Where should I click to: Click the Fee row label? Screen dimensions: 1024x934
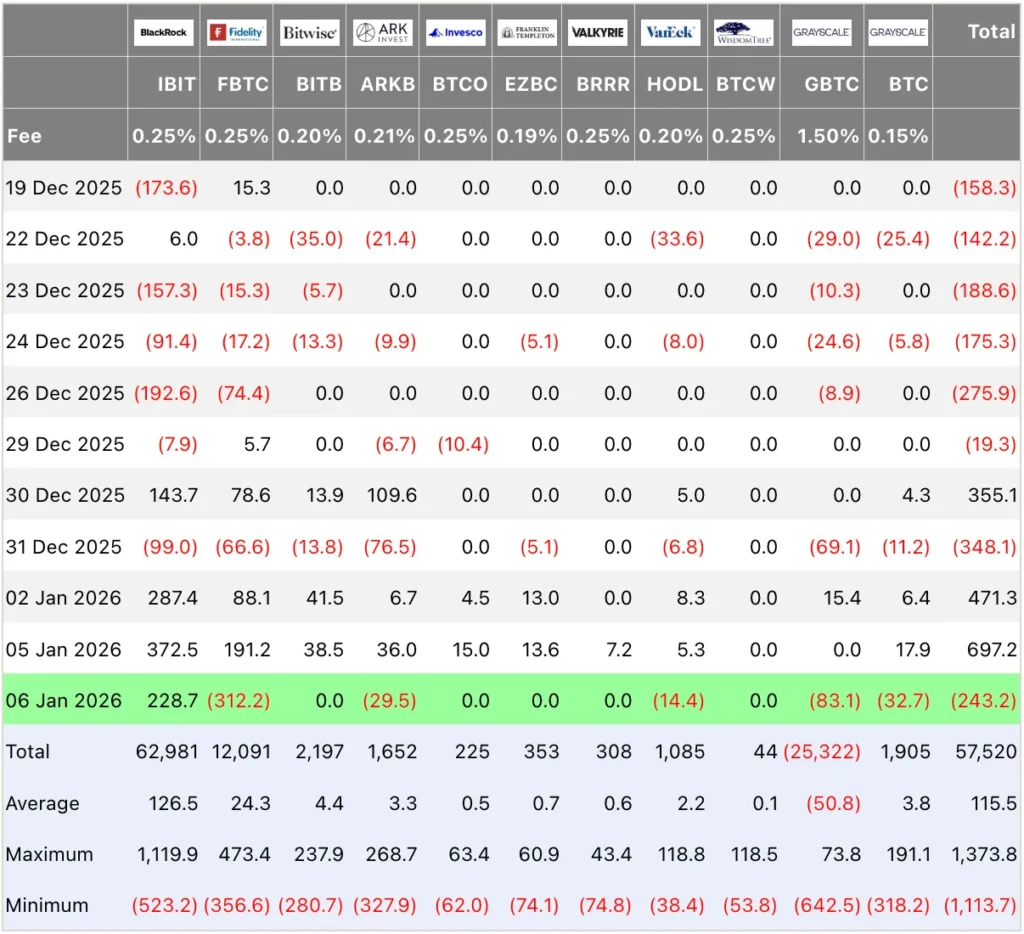(x=24, y=136)
